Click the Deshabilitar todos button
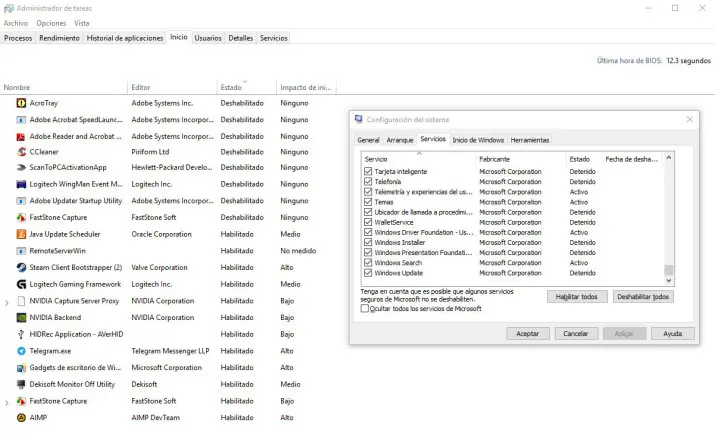The height and width of the screenshot is (438, 715). 643,297
